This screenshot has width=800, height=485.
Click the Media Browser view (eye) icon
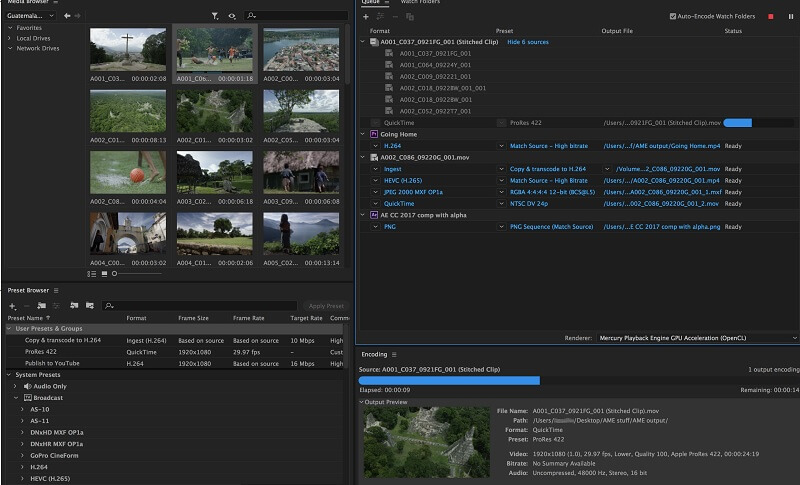(x=232, y=16)
